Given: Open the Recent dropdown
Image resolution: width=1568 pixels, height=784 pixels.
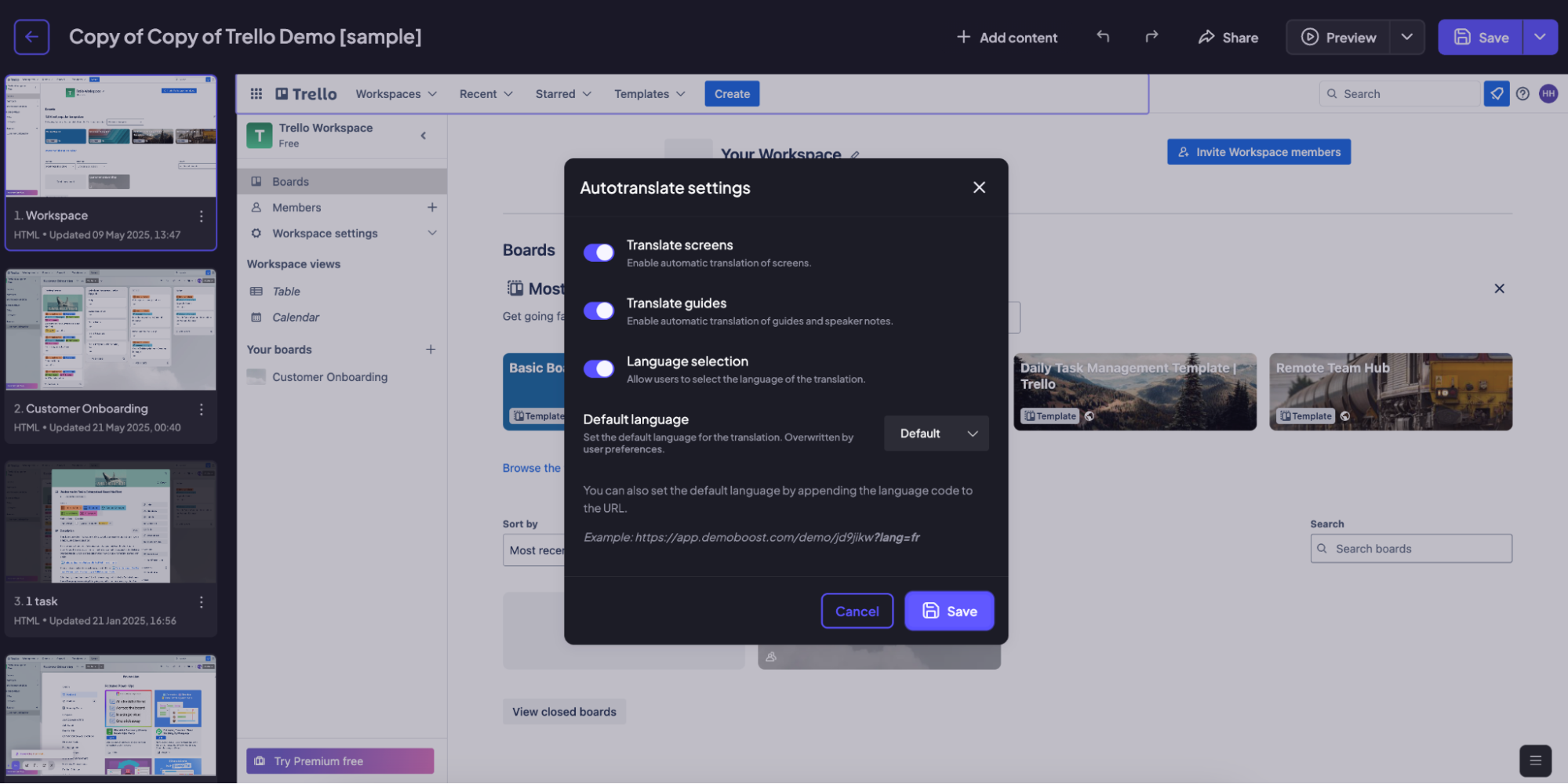Looking at the screenshot, I should coord(486,94).
